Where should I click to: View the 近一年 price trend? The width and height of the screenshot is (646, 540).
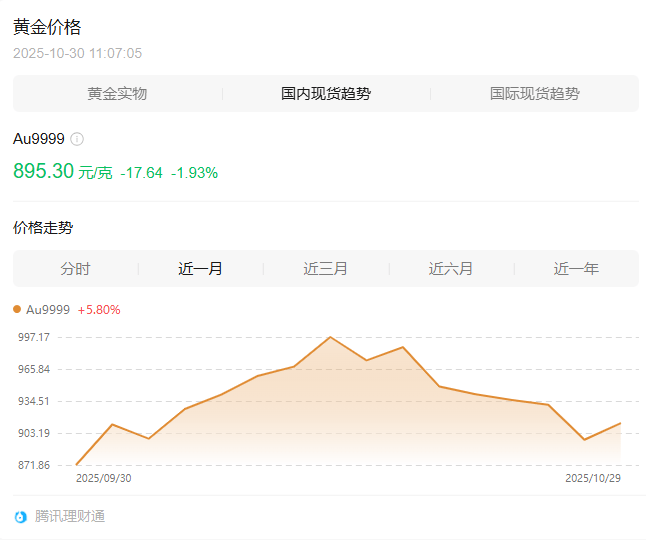576,269
